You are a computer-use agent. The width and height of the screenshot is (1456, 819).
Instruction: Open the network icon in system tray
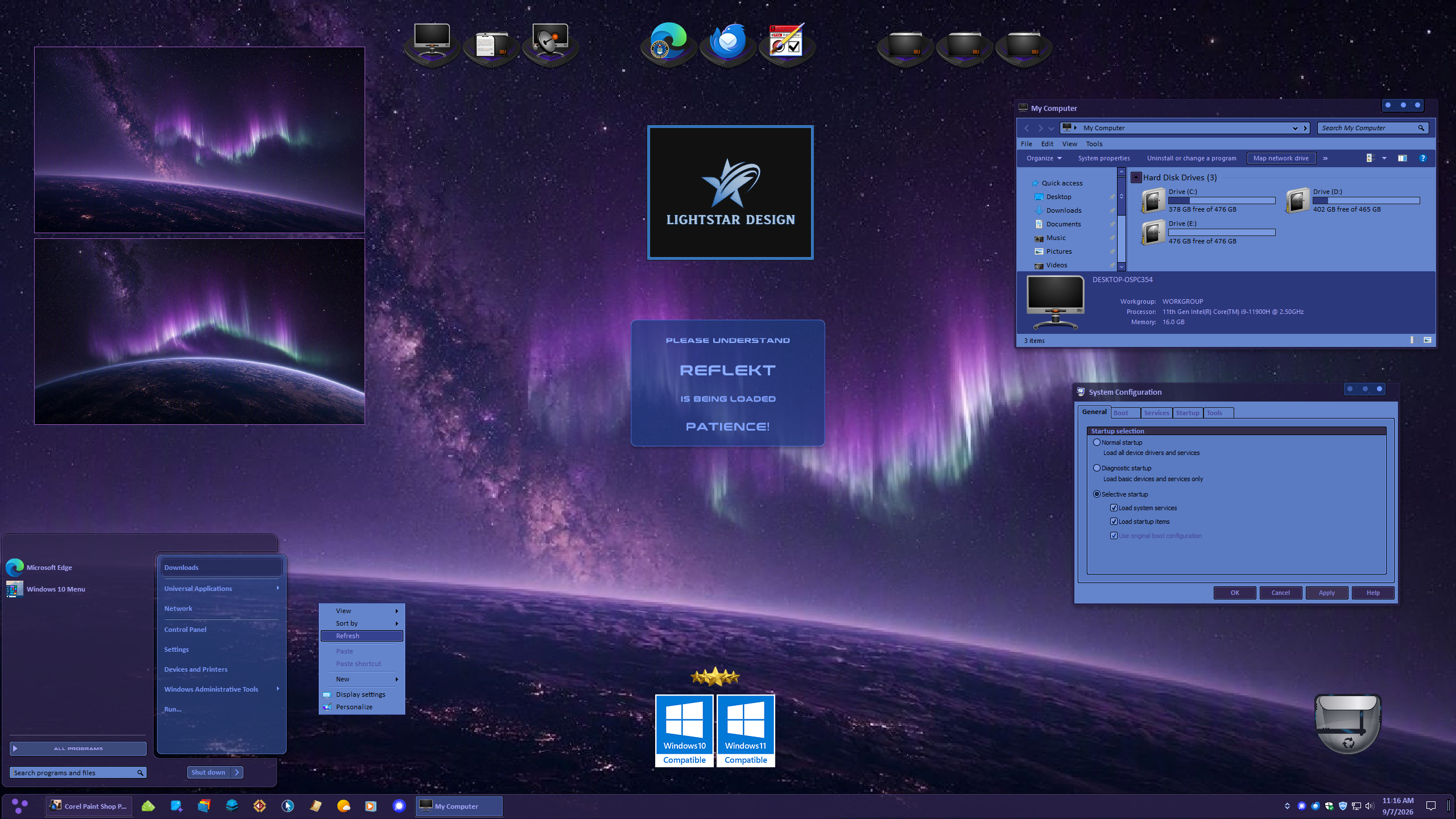pyautogui.click(x=1356, y=806)
